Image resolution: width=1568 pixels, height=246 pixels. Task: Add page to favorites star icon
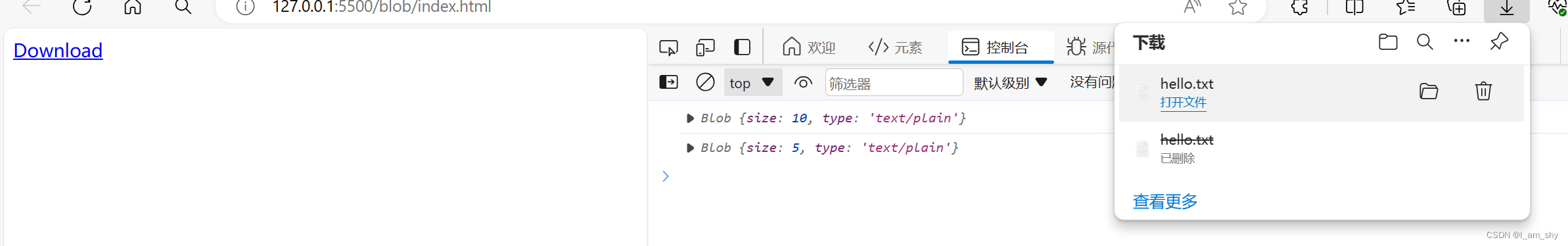click(x=1238, y=7)
